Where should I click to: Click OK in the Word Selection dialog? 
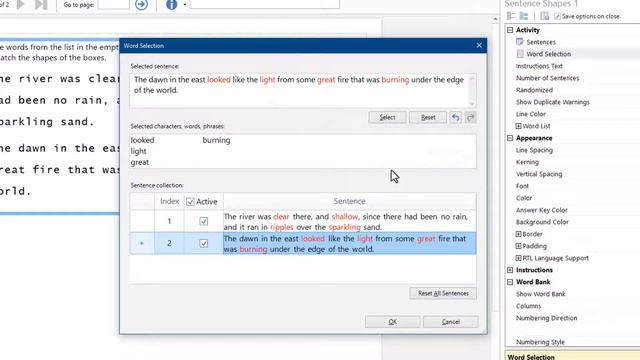[x=392, y=322]
